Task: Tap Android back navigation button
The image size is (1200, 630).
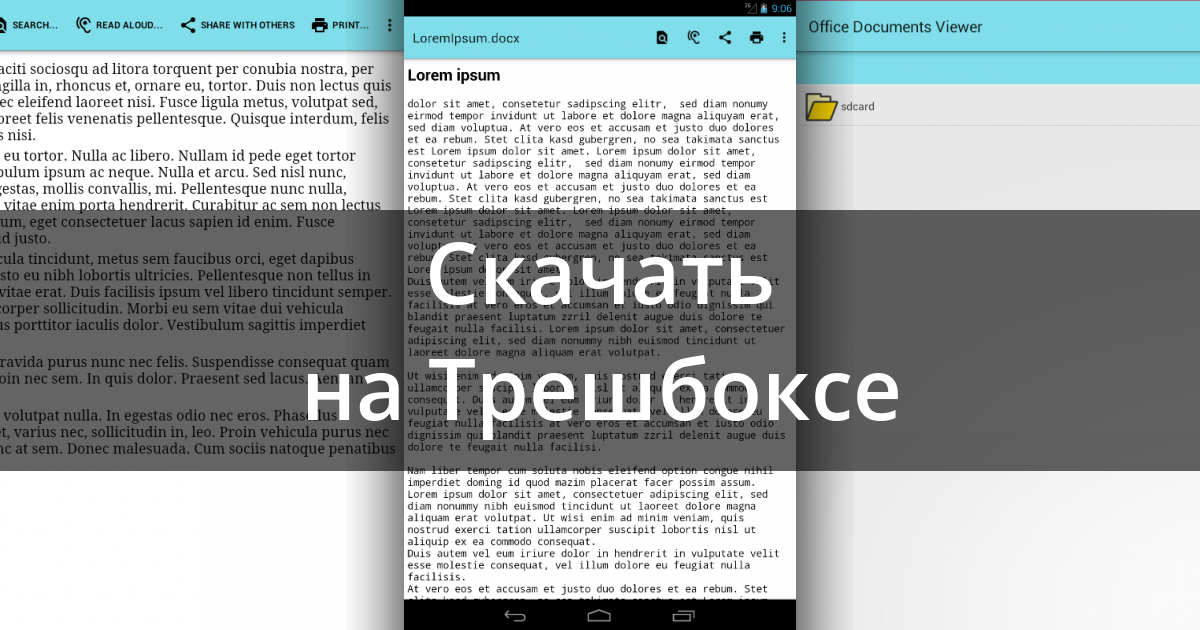Action: (515, 614)
